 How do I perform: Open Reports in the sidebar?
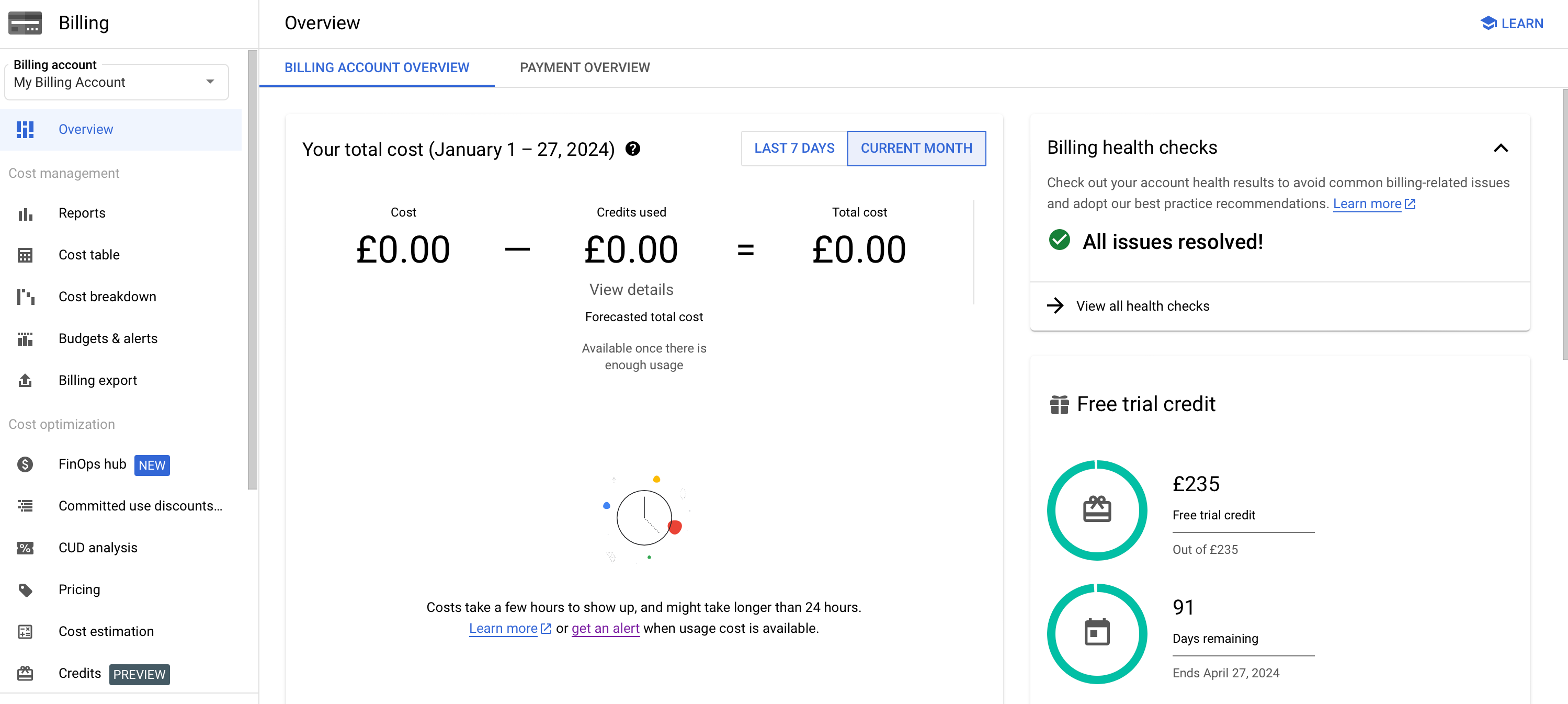pos(120,213)
